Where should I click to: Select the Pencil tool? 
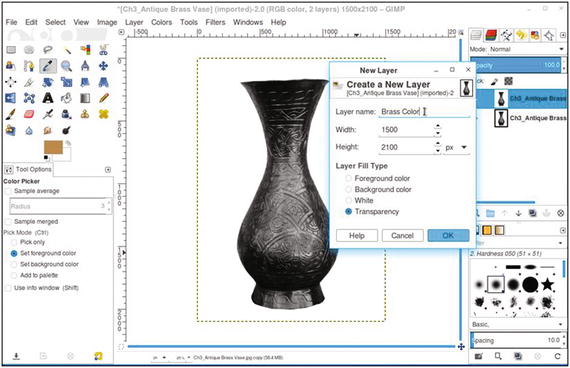click(104, 98)
